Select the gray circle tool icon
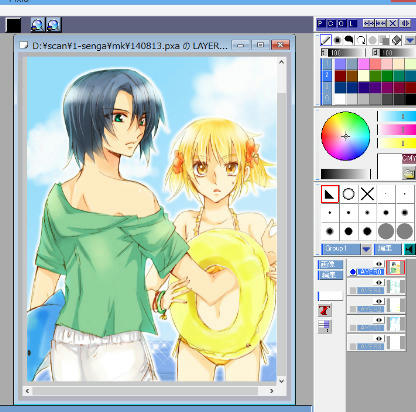 point(373,40)
